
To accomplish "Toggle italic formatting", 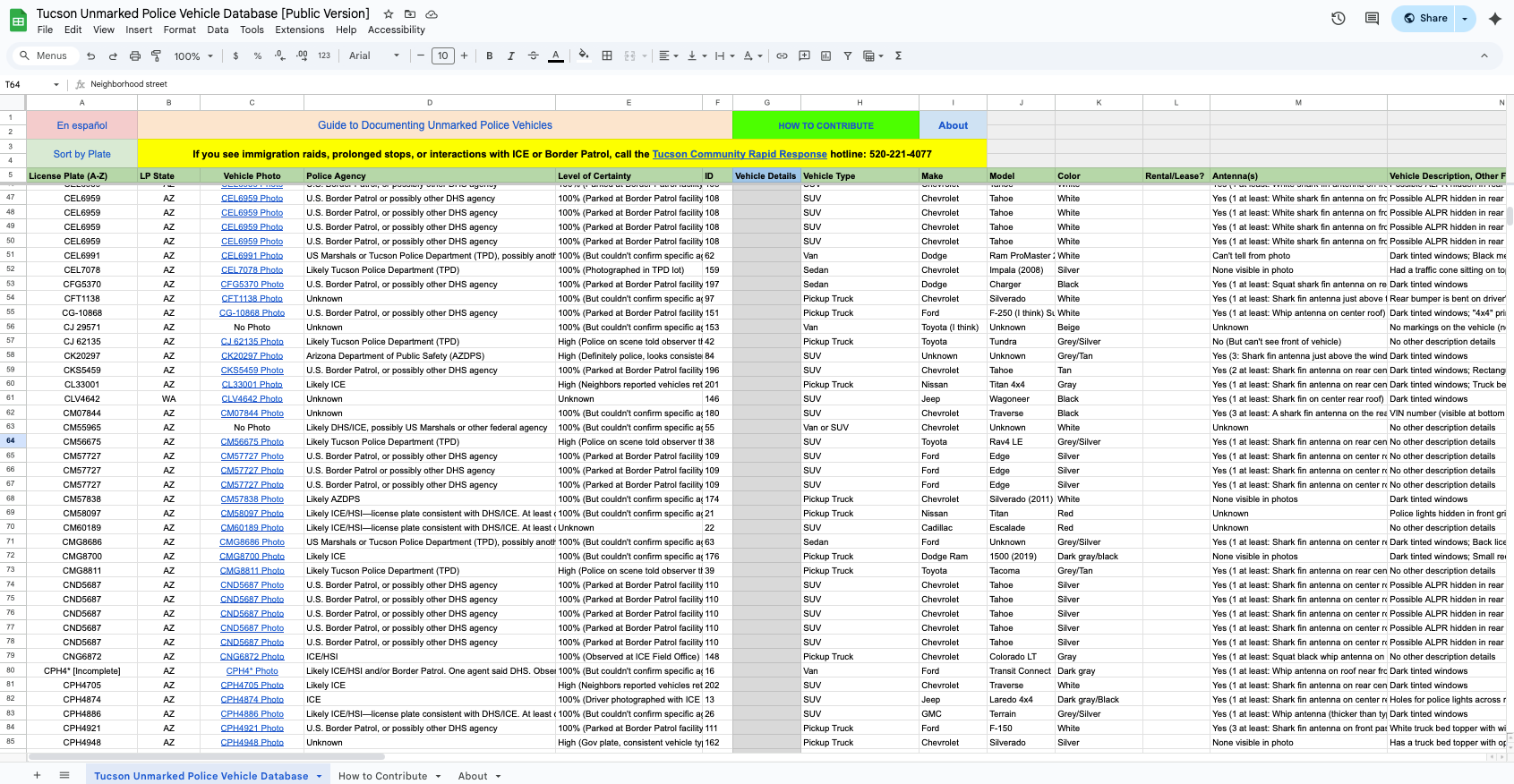I will coord(511,55).
